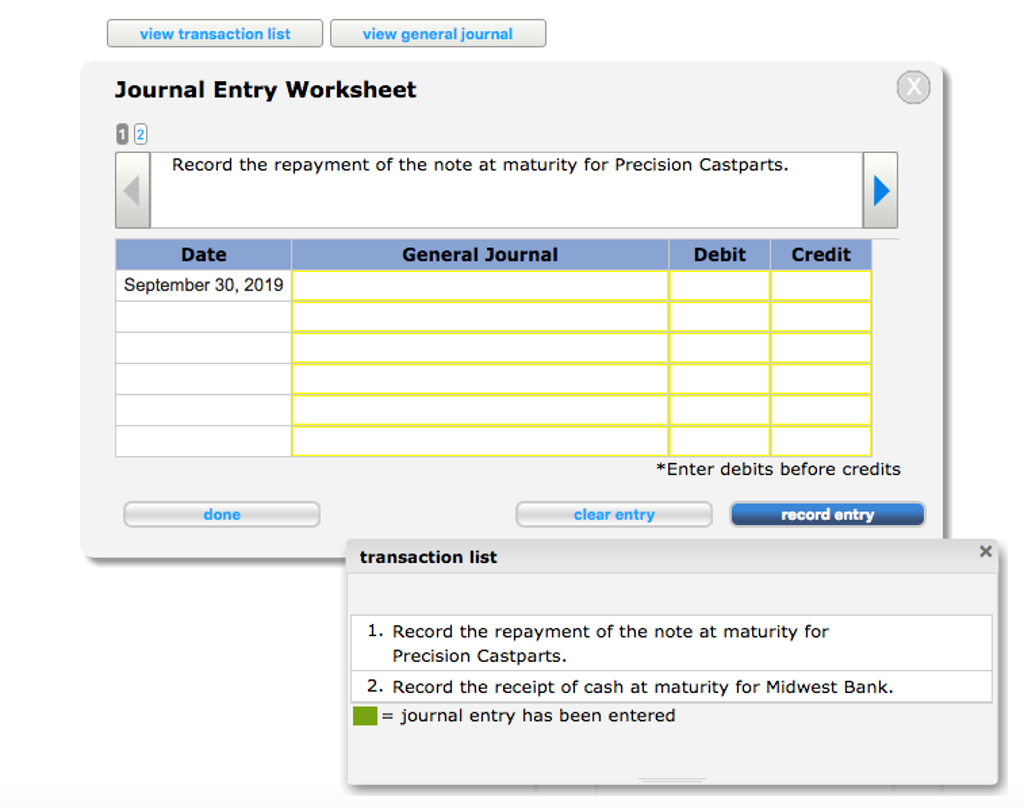Screen dimensions: 1024x808
Task: Select fourth row Credit field
Action: (821, 379)
